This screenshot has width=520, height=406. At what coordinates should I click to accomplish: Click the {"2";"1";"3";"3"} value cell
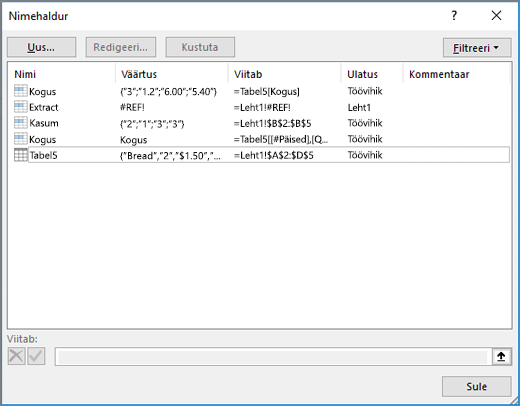click(x=152, y=124)
